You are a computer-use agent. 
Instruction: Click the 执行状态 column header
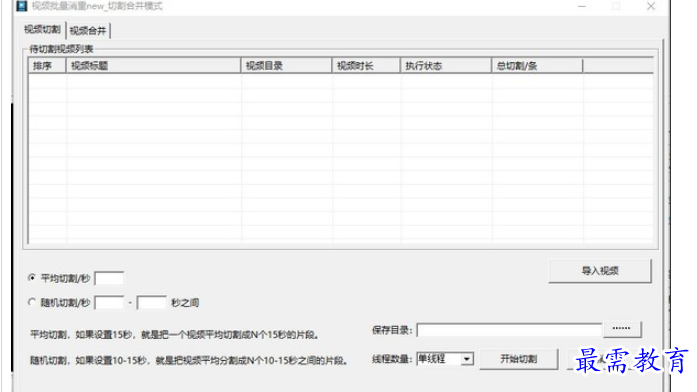446,66
